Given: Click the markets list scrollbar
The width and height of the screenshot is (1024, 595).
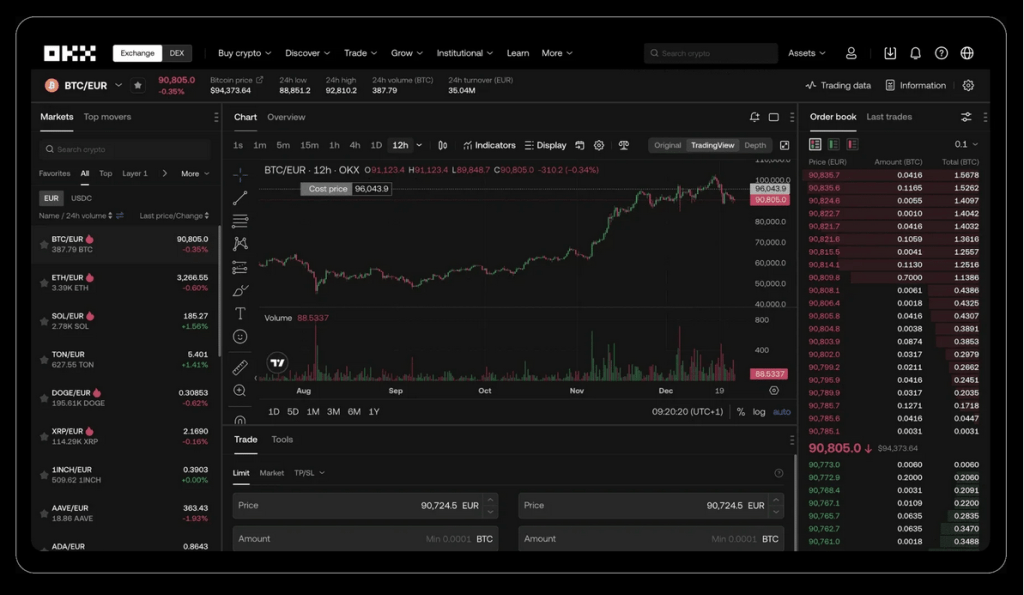Looking at the screenshot, I should tap(219, 300).
